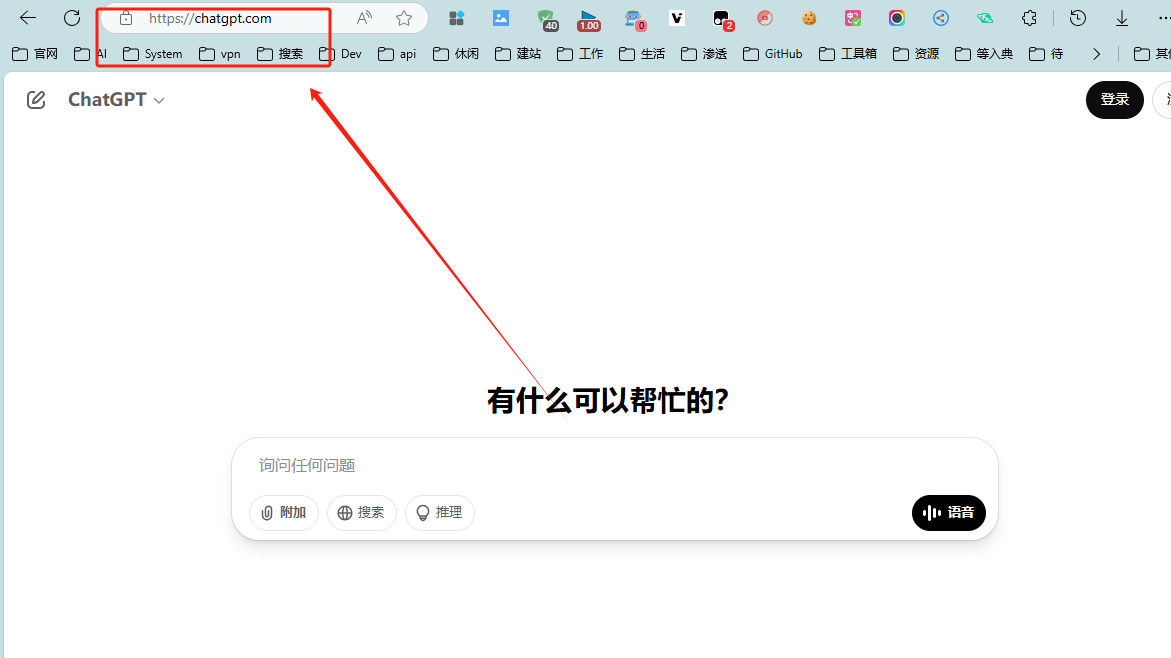The height and width of the screenshot is (658, 1171).
Task: Click the chatgpt.com URL in the address bar
Action: click(x=210, y=19)
